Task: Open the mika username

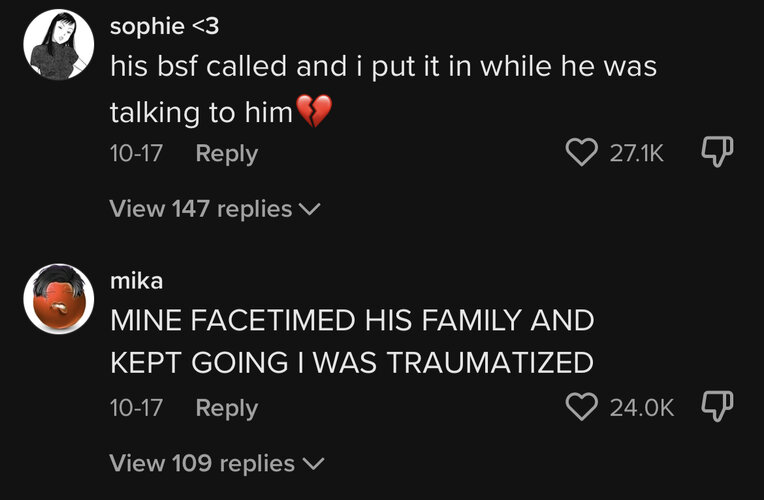Action: point(136,281)
